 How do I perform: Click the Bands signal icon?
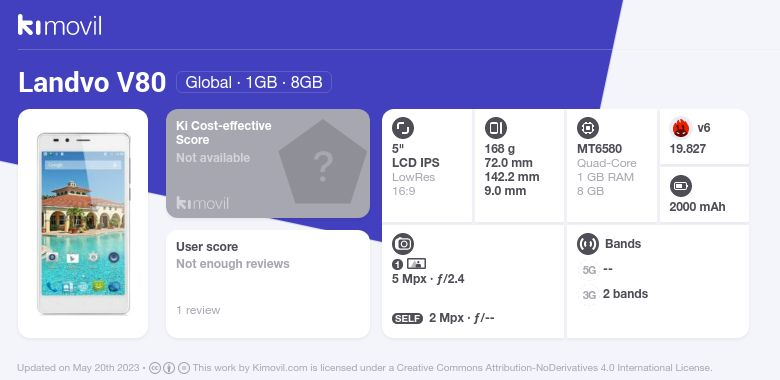click(x=588, y=244)
